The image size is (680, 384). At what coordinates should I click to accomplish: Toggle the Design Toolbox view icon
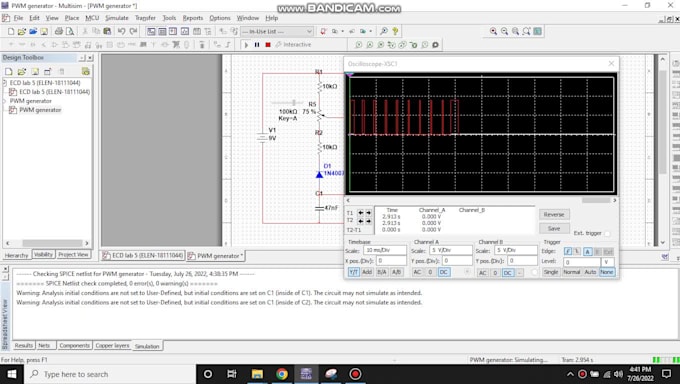pyautogui.click(x=151, y=31)
